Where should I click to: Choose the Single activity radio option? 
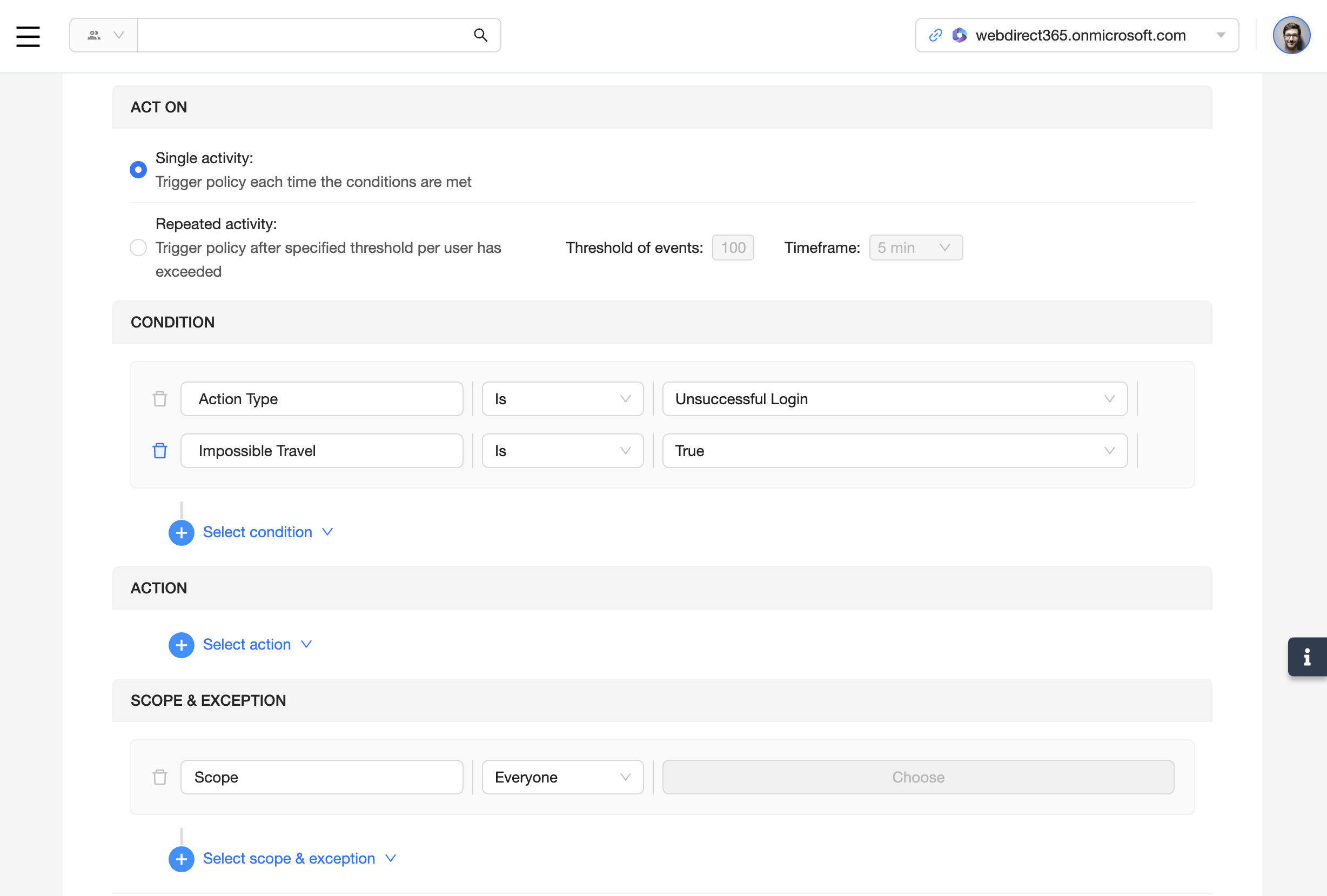coord(138,170)
